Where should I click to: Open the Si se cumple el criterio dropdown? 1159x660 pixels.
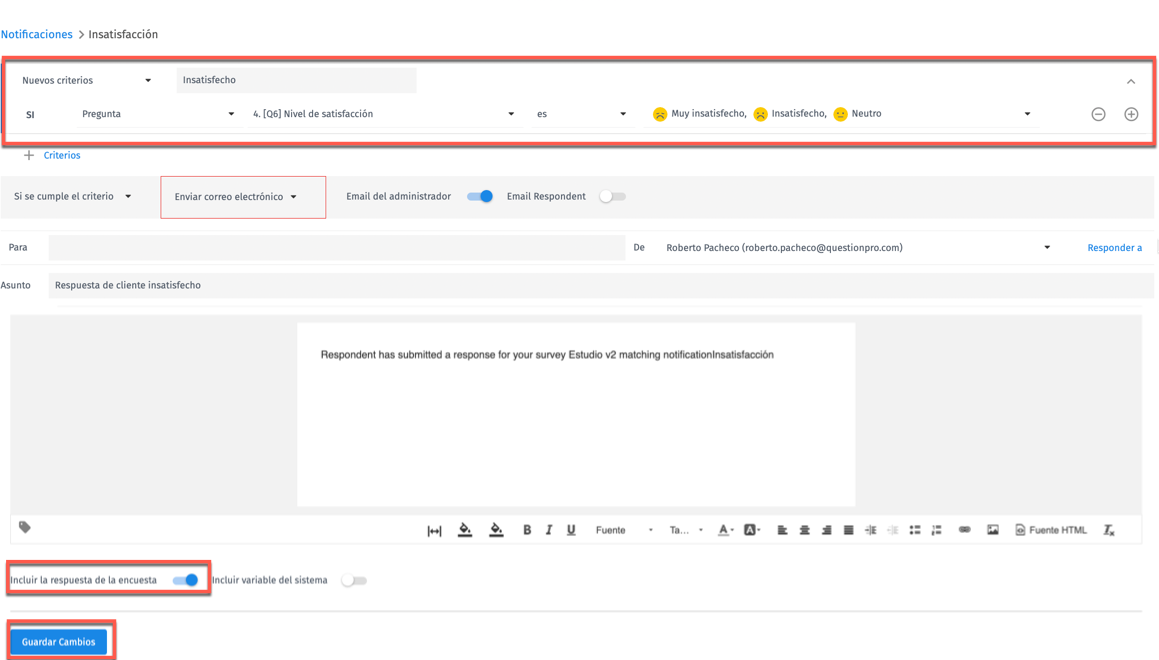click(x=72, y=197)
